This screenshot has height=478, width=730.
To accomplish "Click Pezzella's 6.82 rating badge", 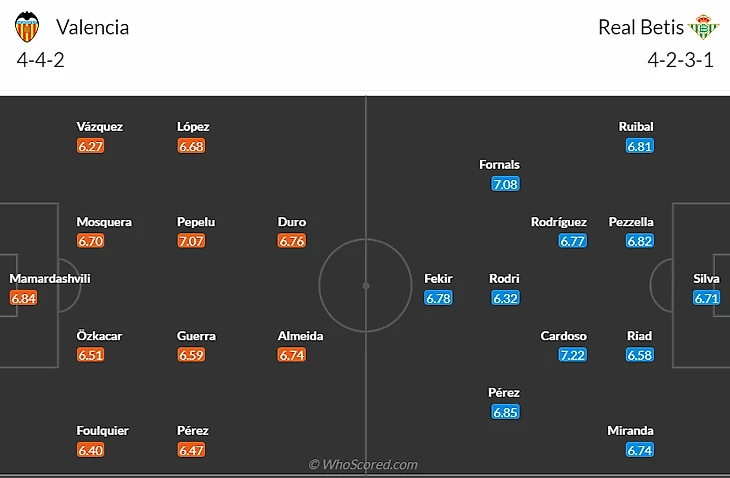I will pos(640,241).
